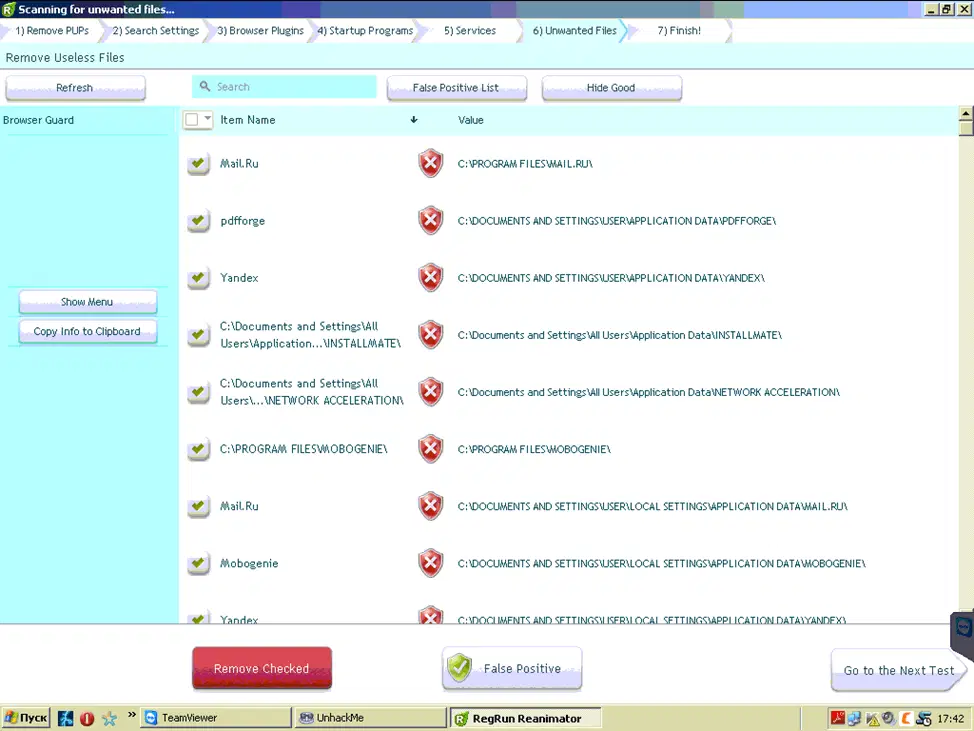Viewport: 974px width, 731px height.
Task: Open the red round quick launch icon
Action: 87,719
